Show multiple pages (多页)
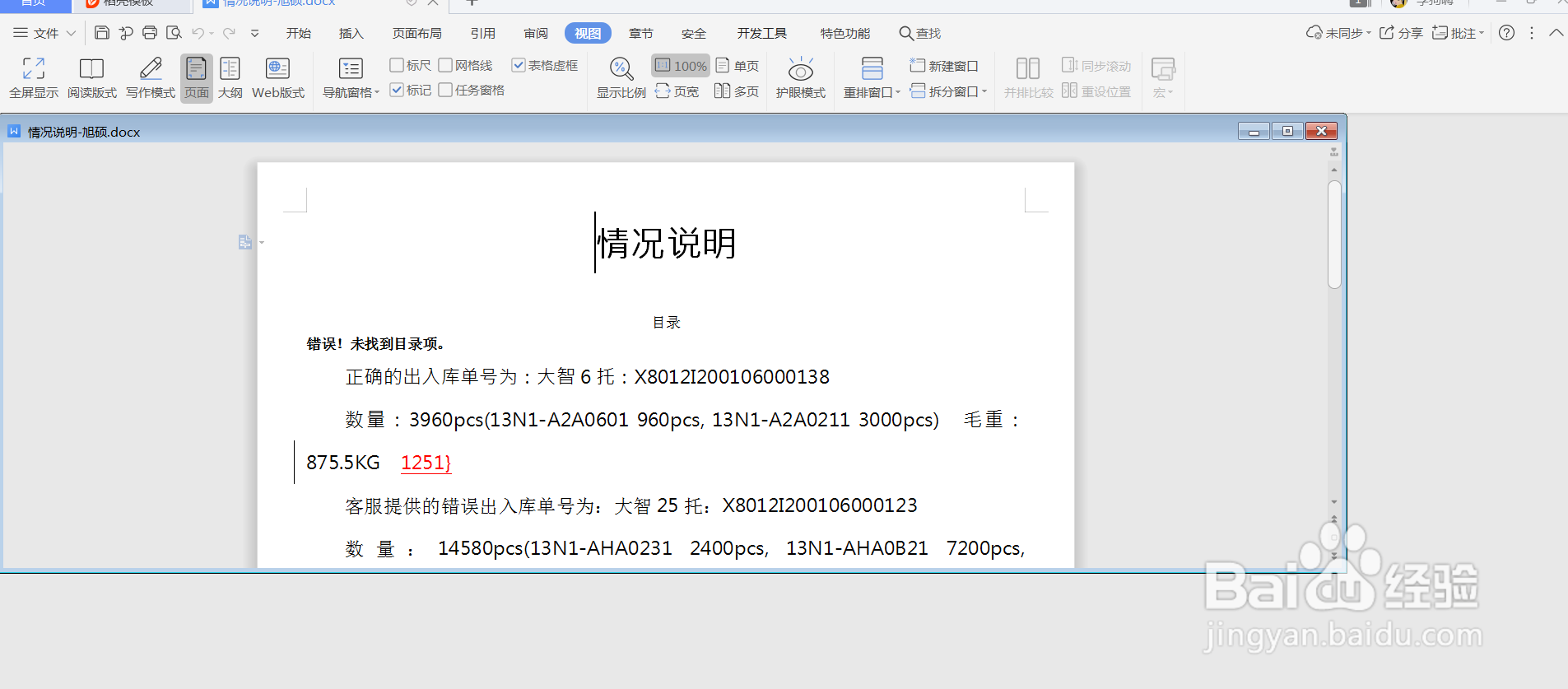This screenshot has width=1568, height=689. [x=737, y=91]
